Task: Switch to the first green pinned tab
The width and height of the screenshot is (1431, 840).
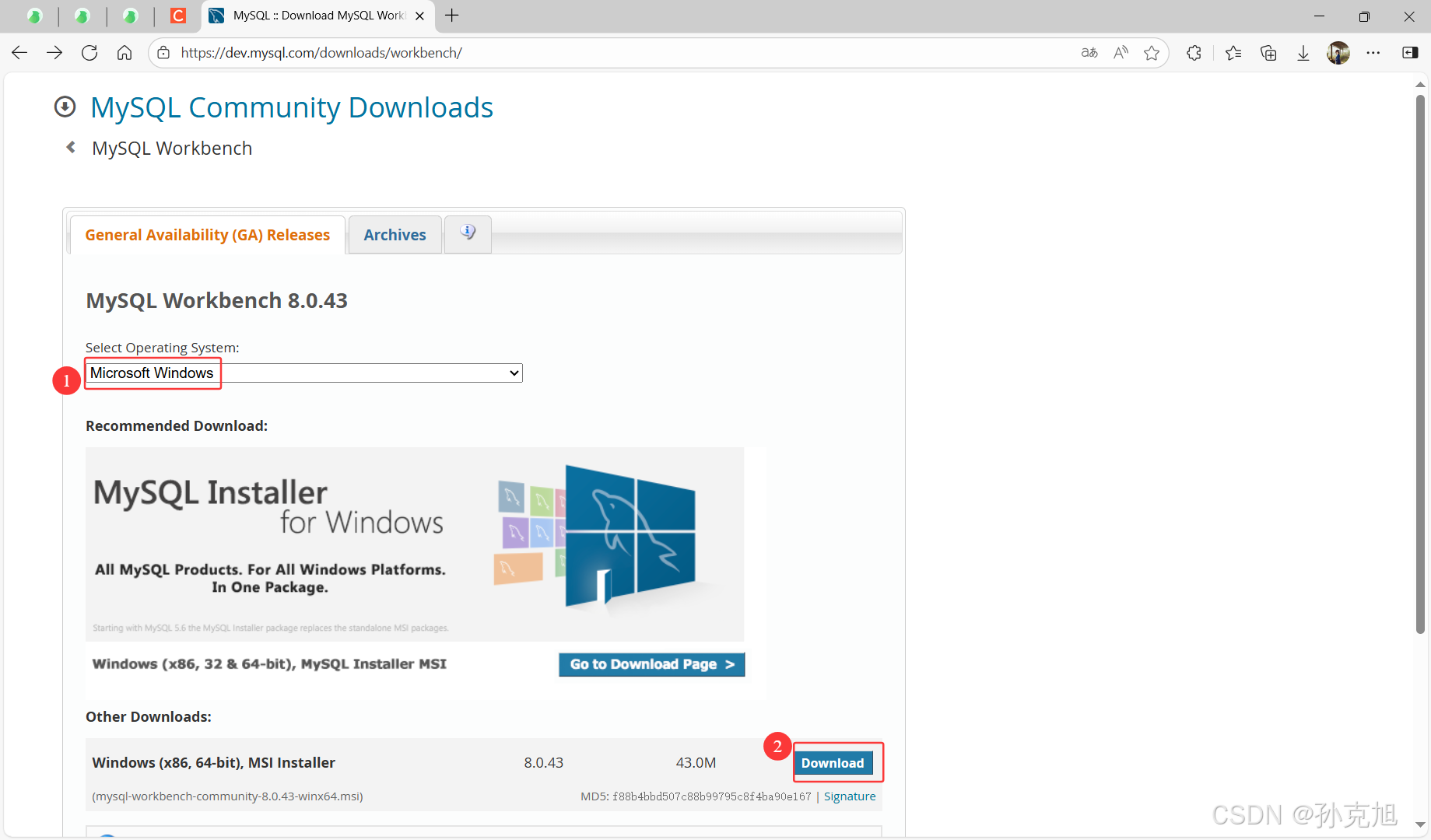Action: pos(34,16)
